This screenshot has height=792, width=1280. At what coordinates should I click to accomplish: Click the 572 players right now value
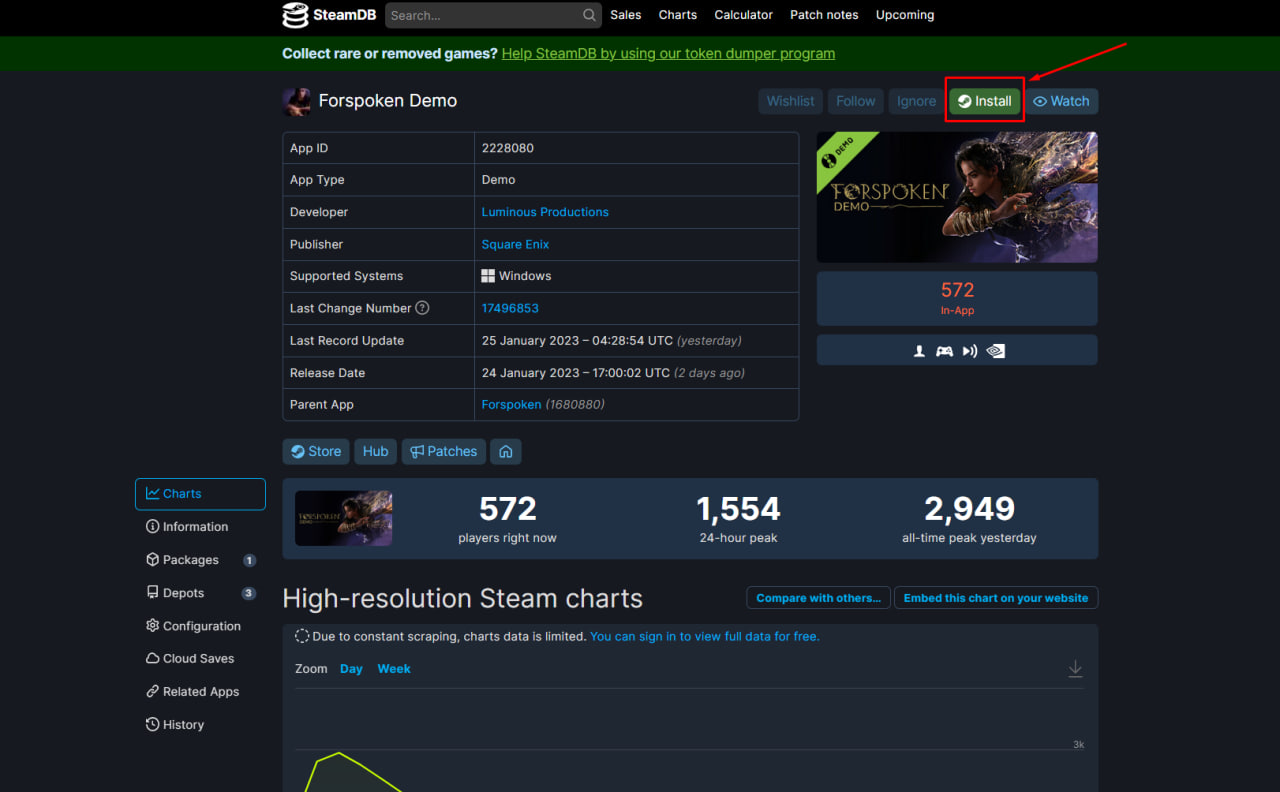507,509
